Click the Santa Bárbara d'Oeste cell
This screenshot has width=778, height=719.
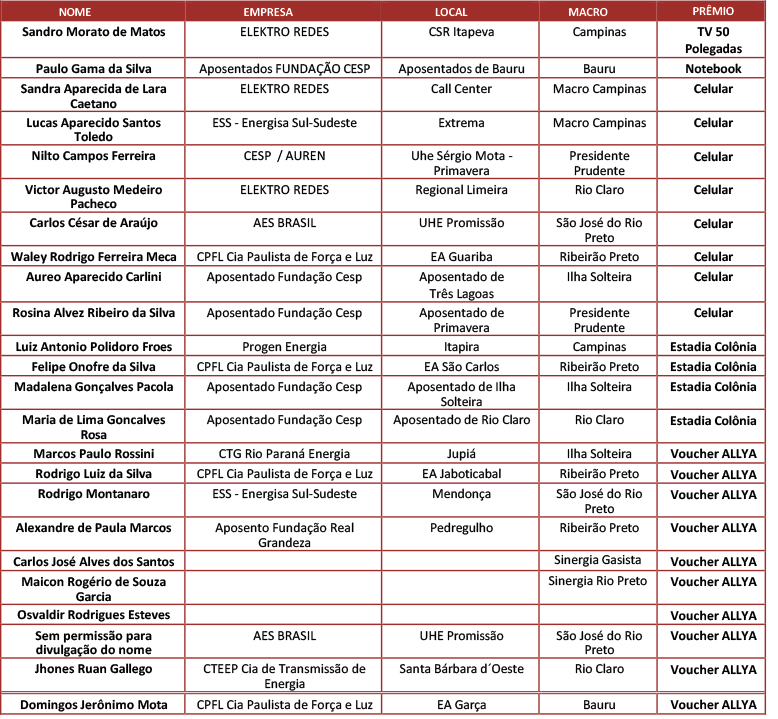[461, 669]
